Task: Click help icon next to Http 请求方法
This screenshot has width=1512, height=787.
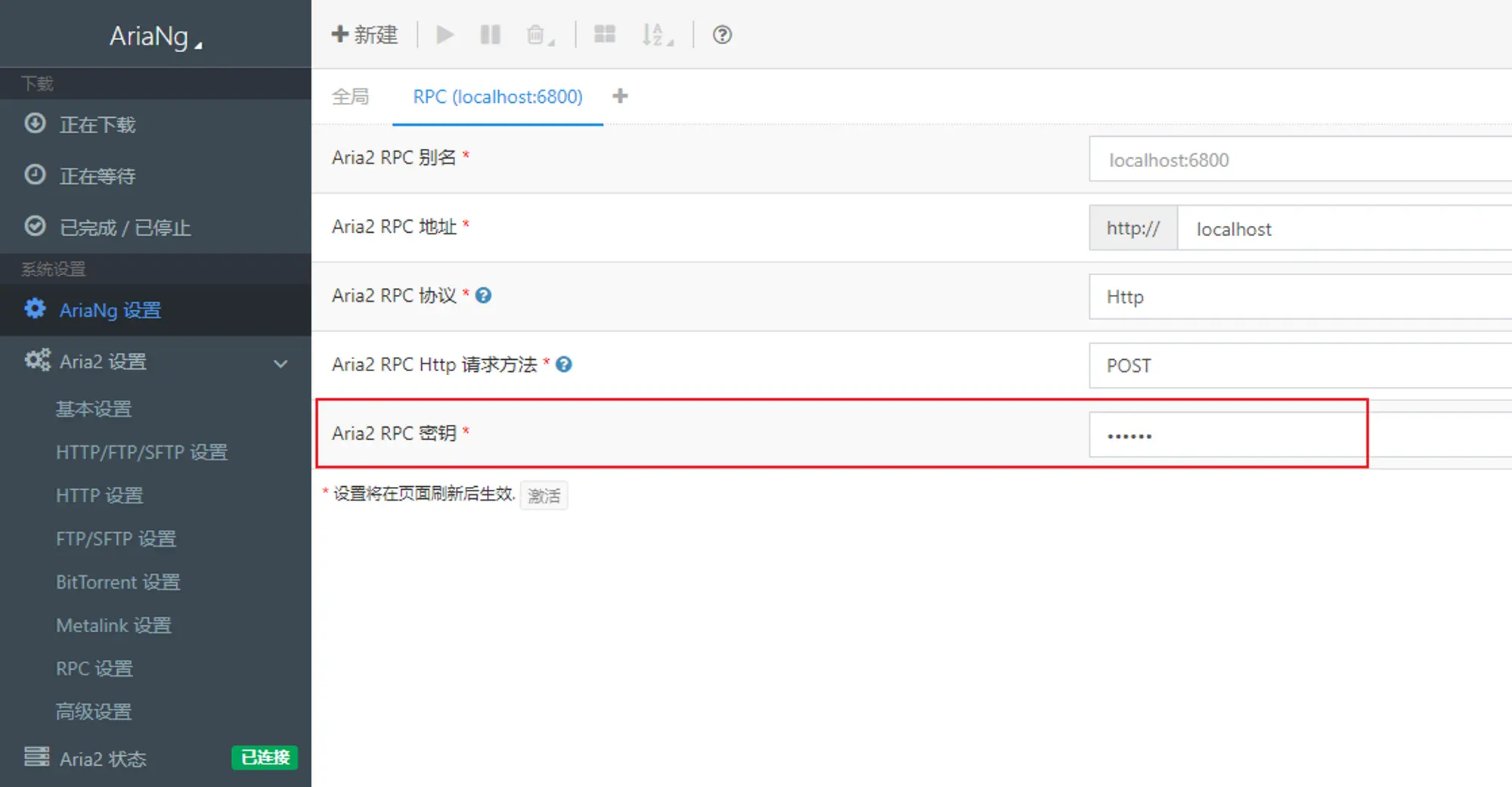Action: coord(564,364)
